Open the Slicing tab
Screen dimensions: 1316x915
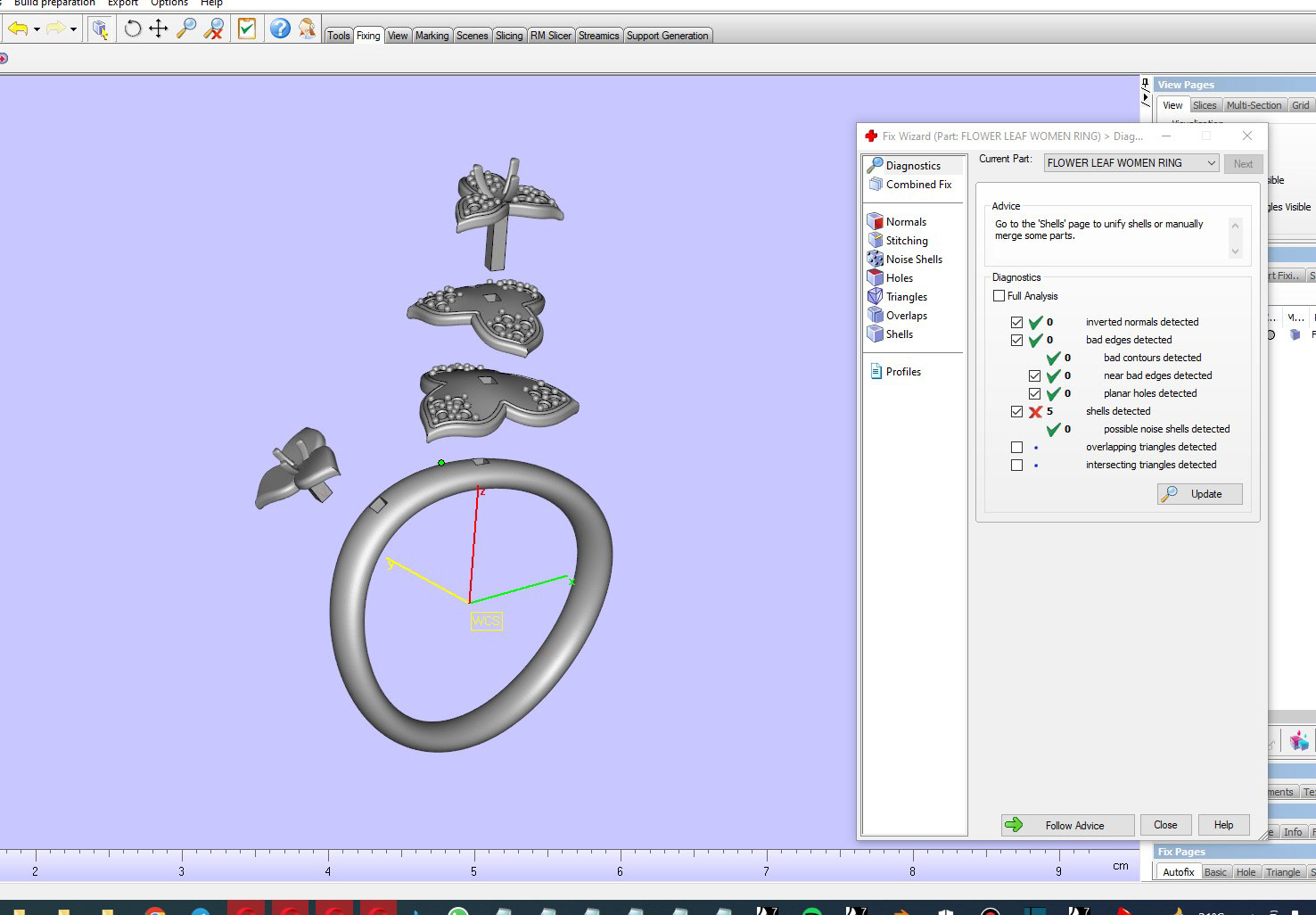coord(509,36)
